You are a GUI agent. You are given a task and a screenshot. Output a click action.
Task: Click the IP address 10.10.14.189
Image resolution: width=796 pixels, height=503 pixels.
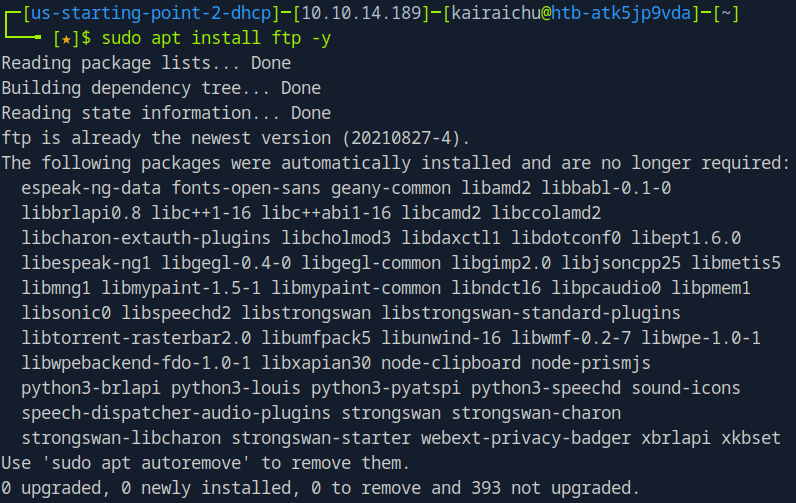[x=300, y=14]
